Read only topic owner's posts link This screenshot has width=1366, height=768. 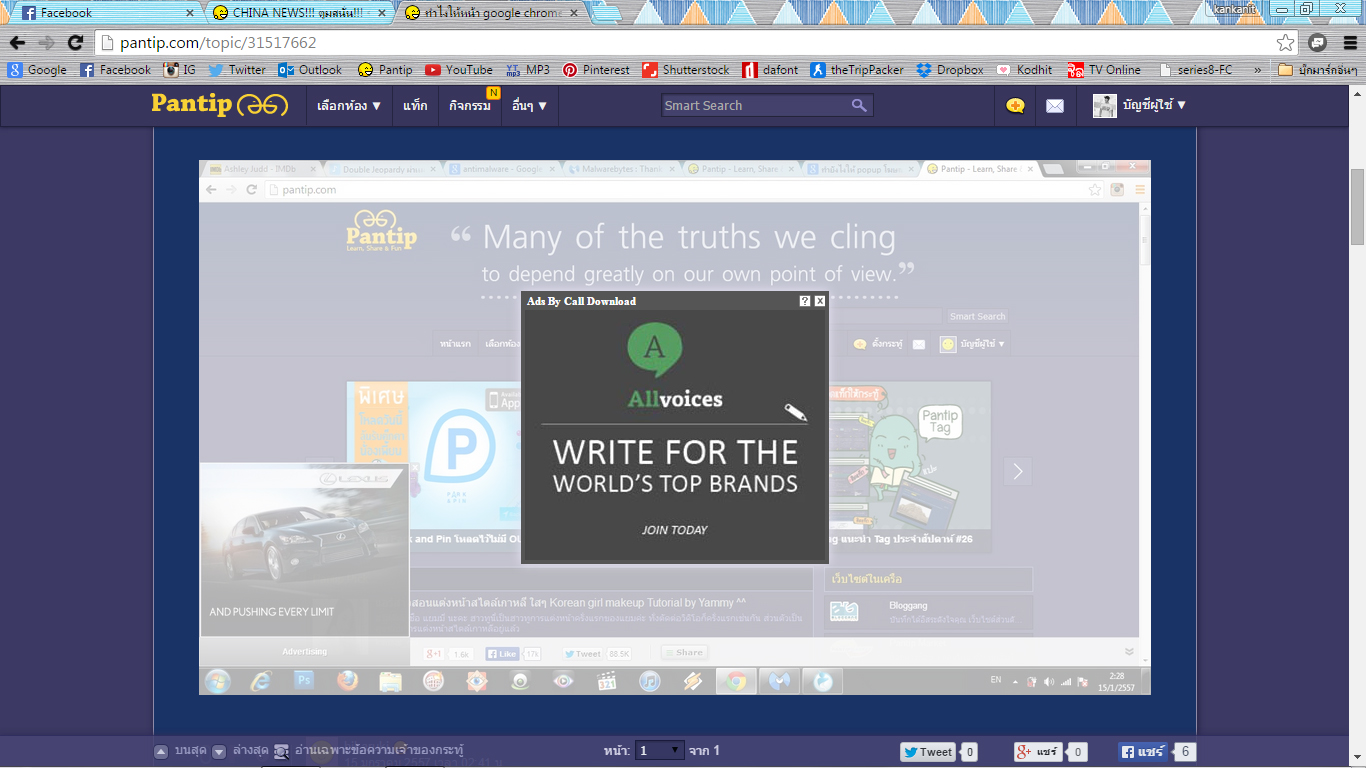(368, 751)
